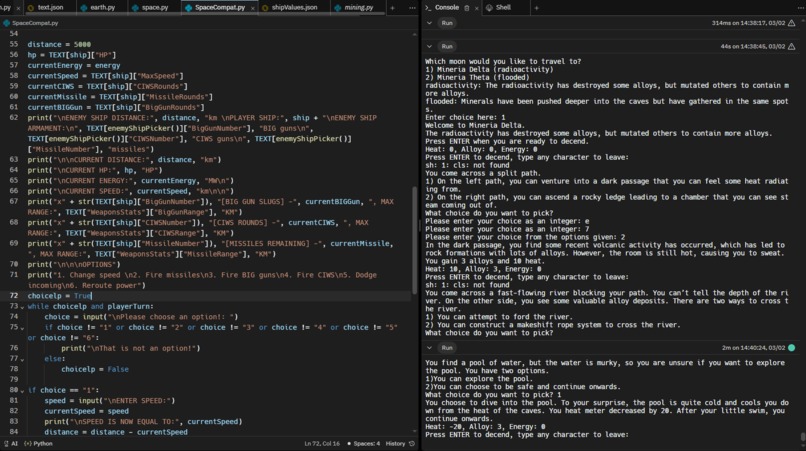This screenshot has width=806, height=451.
Task: Click the 314ms run timestamp text
Action: 748,23
